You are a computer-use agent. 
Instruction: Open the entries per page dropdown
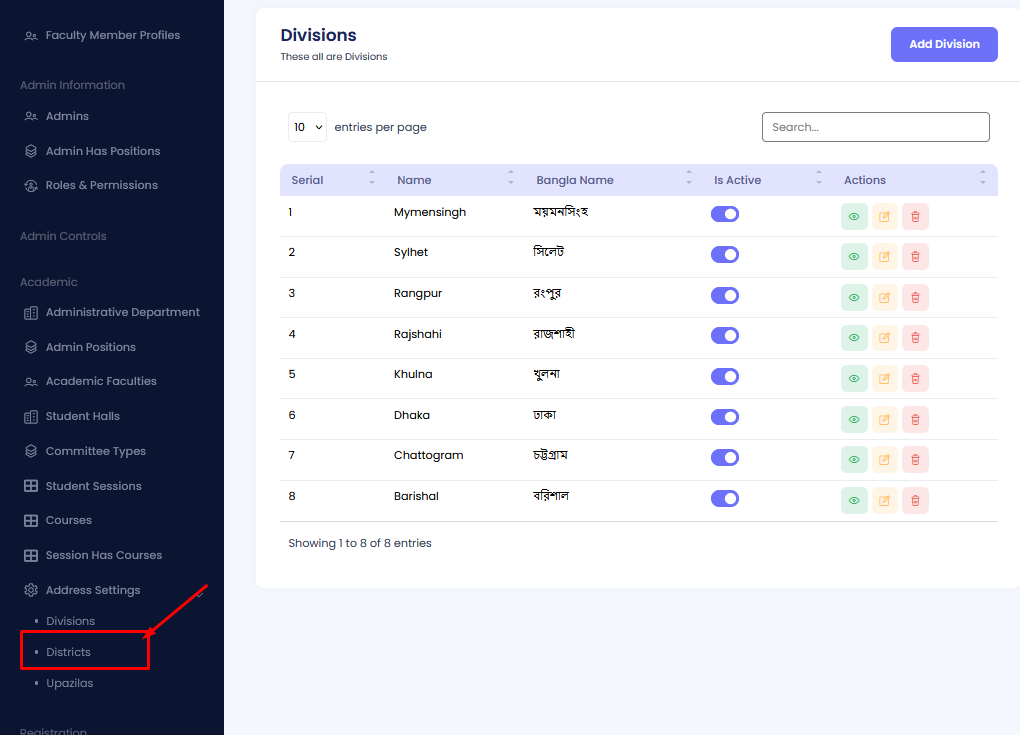pyautogui.click(x=307, y=127)
